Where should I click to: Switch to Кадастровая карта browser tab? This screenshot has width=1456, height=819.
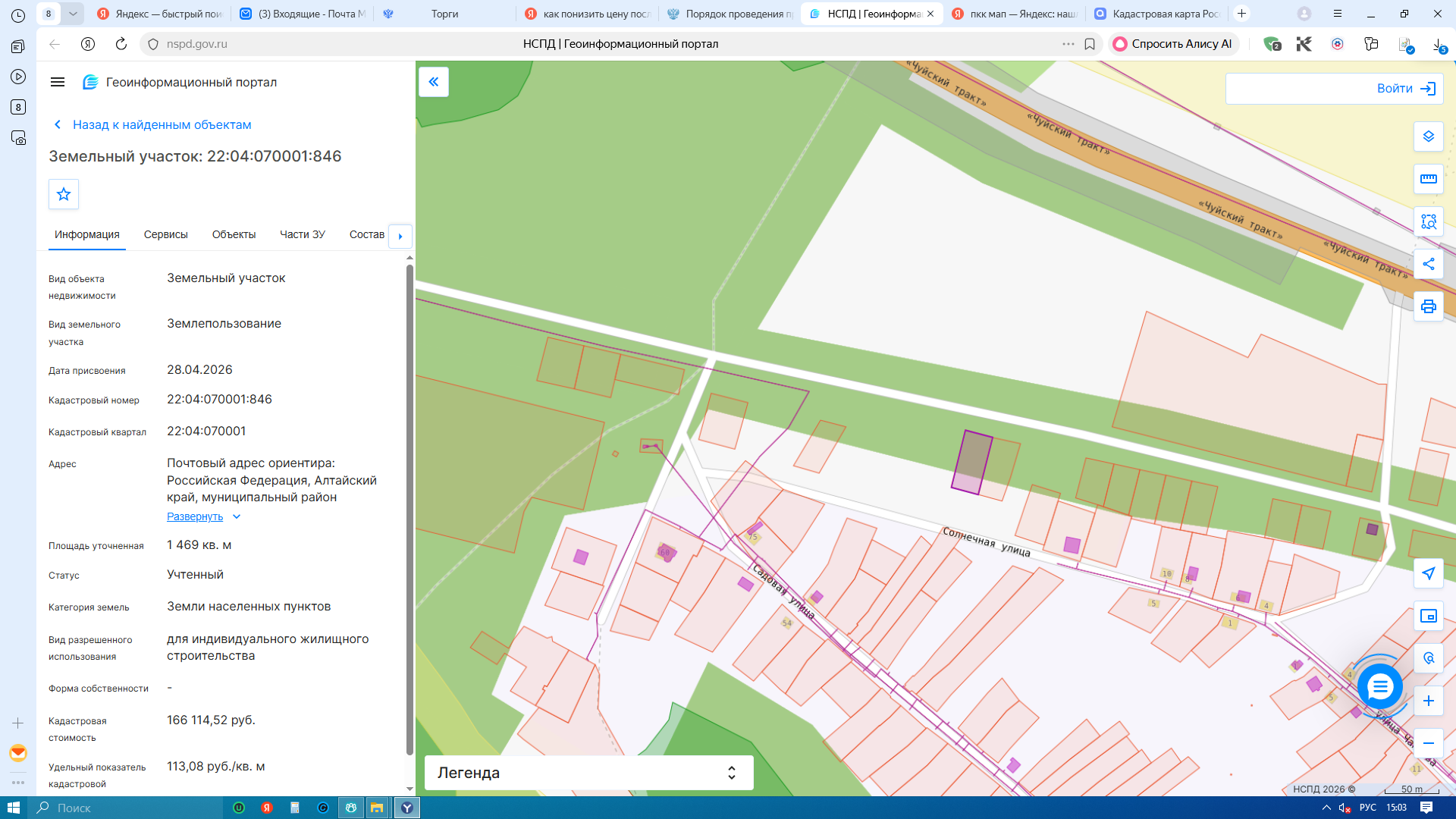1159,14
